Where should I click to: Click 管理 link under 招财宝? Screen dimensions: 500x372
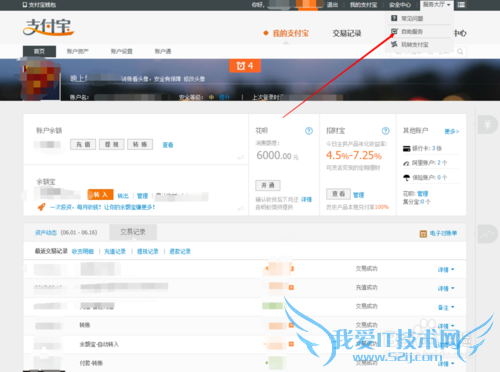pos(359,195)
